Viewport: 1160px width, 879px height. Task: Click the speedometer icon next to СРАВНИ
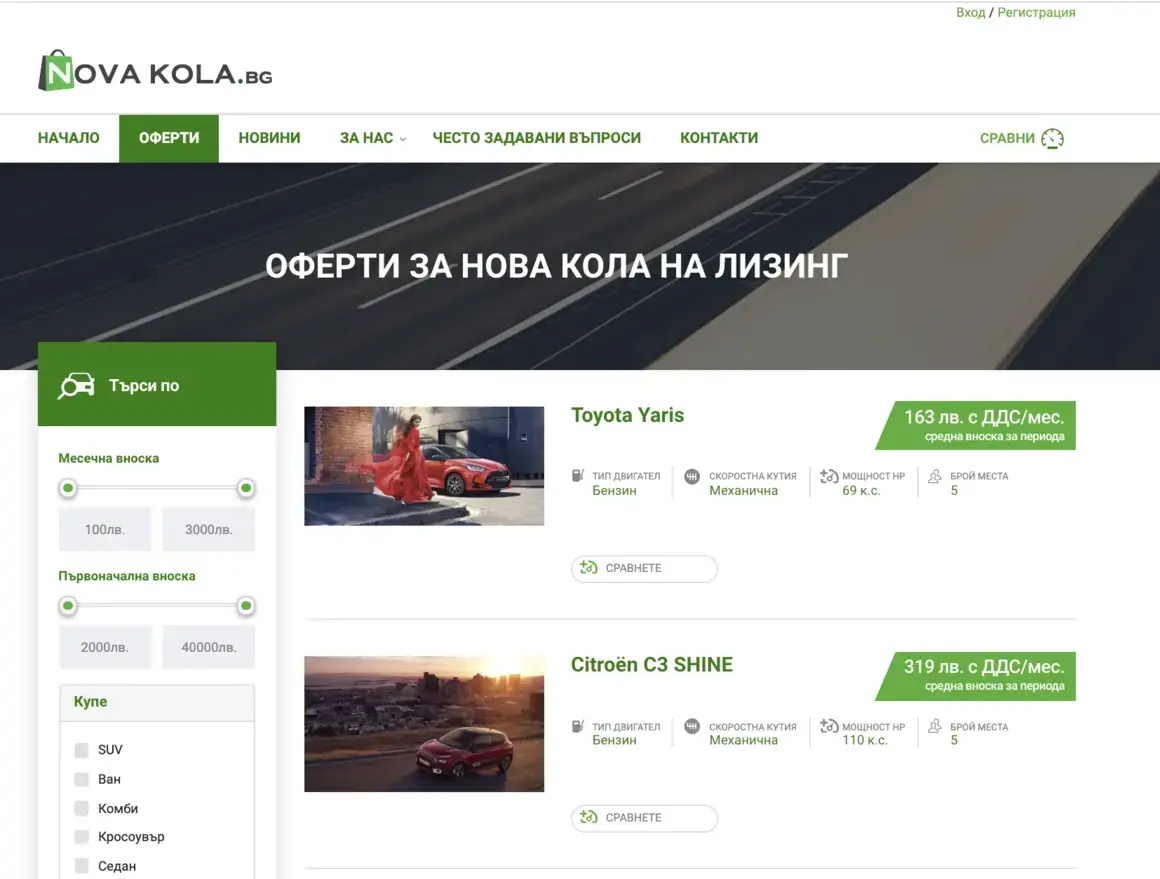1052,138
